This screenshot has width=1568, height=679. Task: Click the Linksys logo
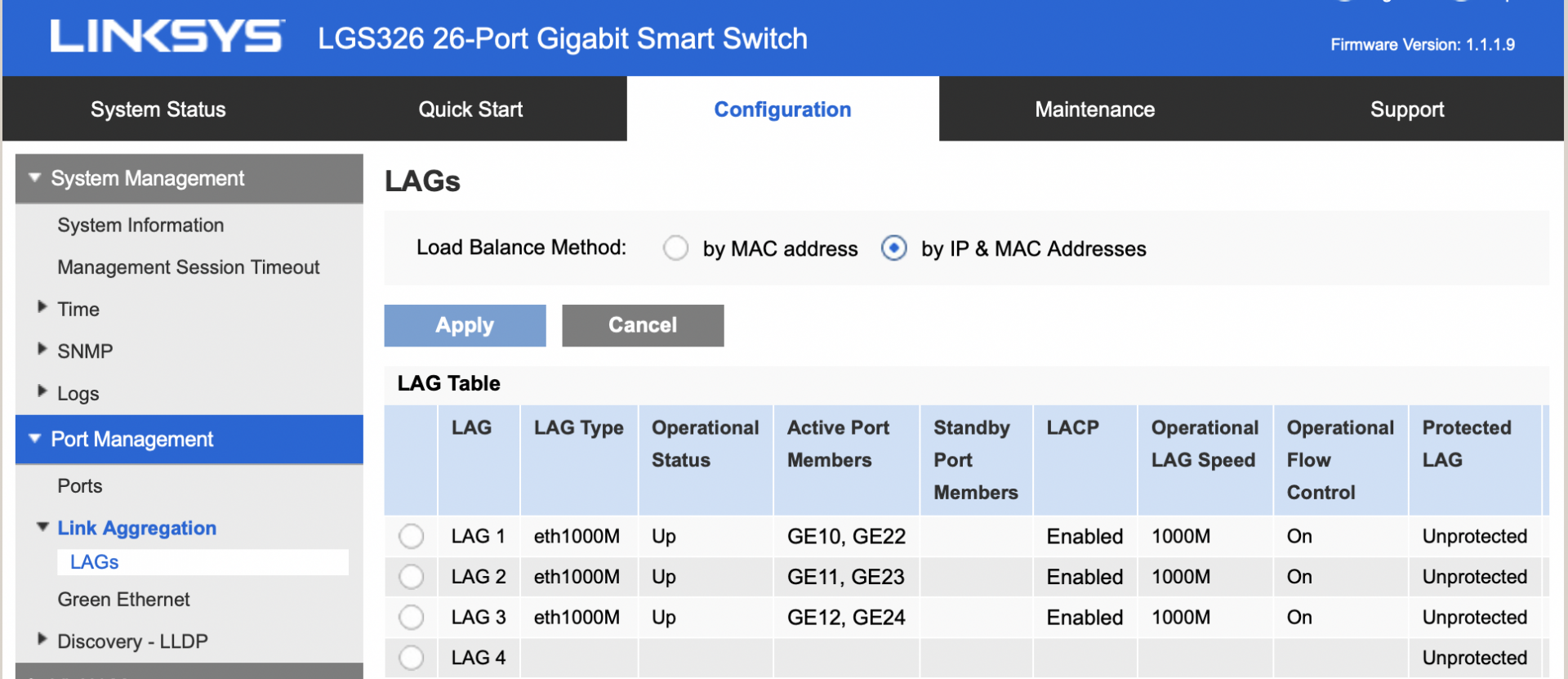(167, 37)
